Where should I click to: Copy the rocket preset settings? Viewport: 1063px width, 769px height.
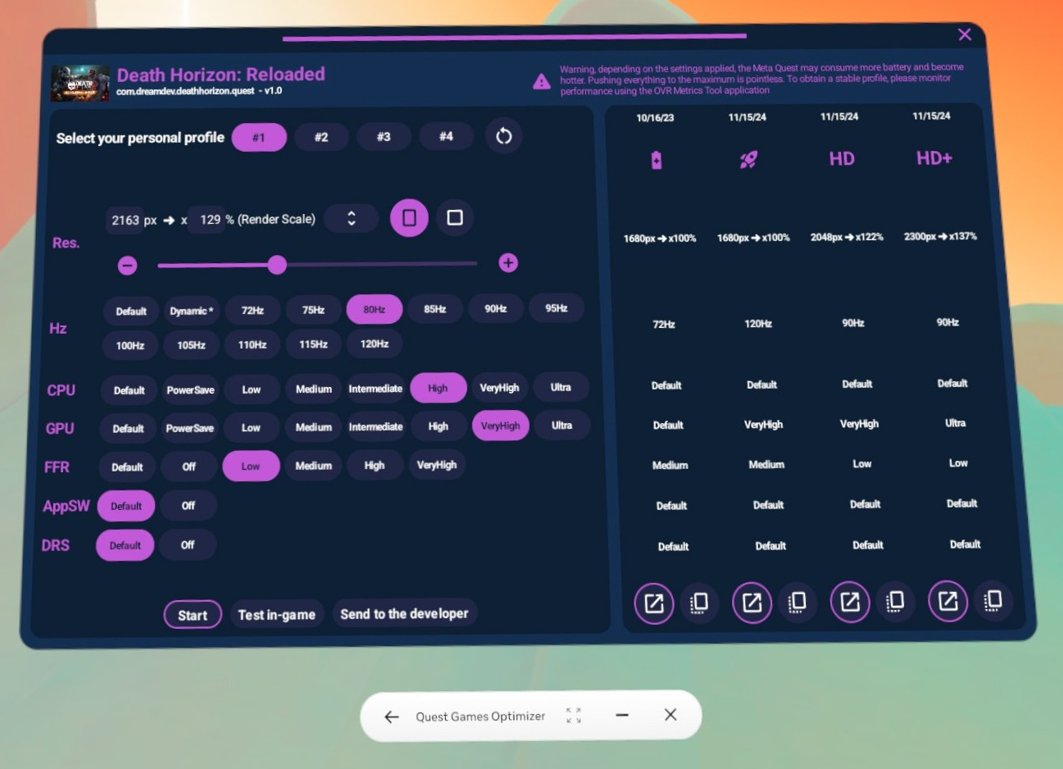[797, 602]
